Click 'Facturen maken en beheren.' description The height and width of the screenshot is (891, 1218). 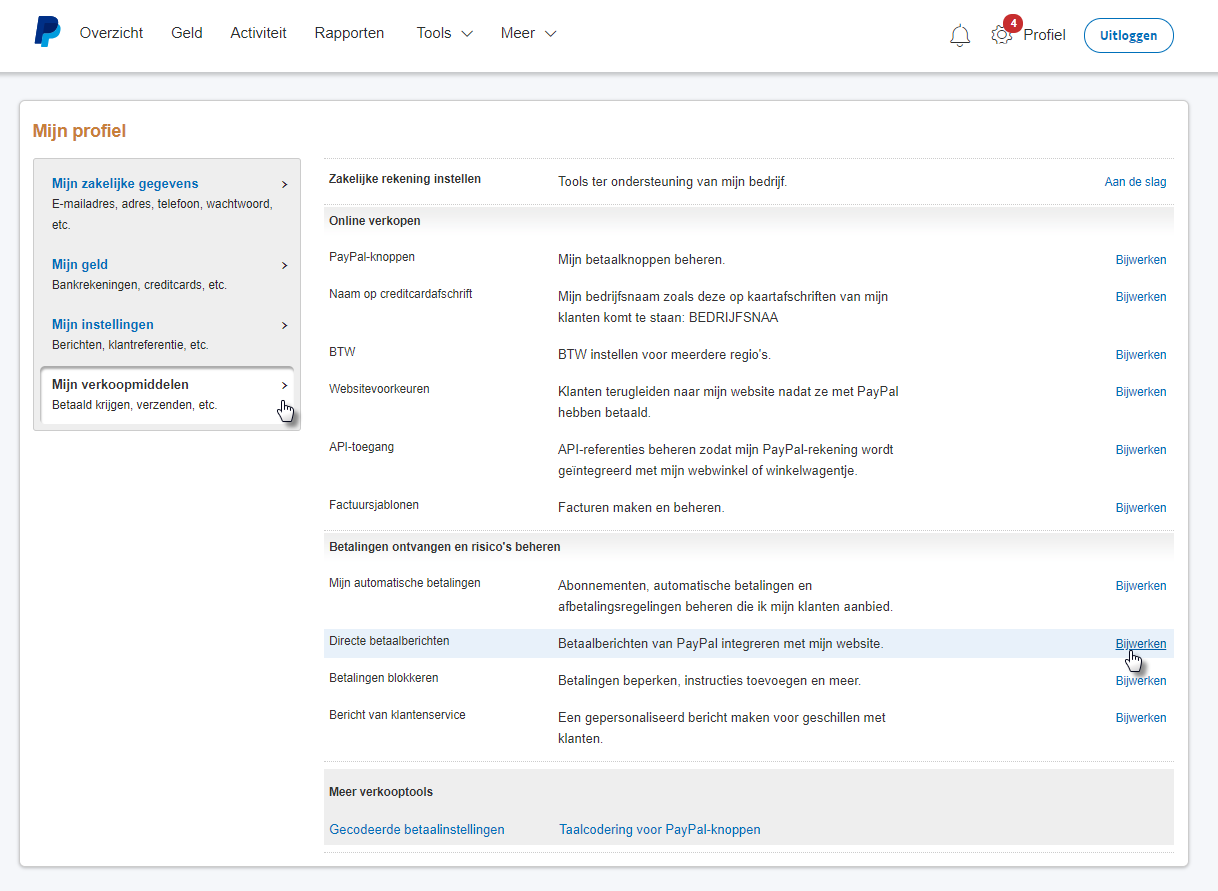[x=641, y=508]
